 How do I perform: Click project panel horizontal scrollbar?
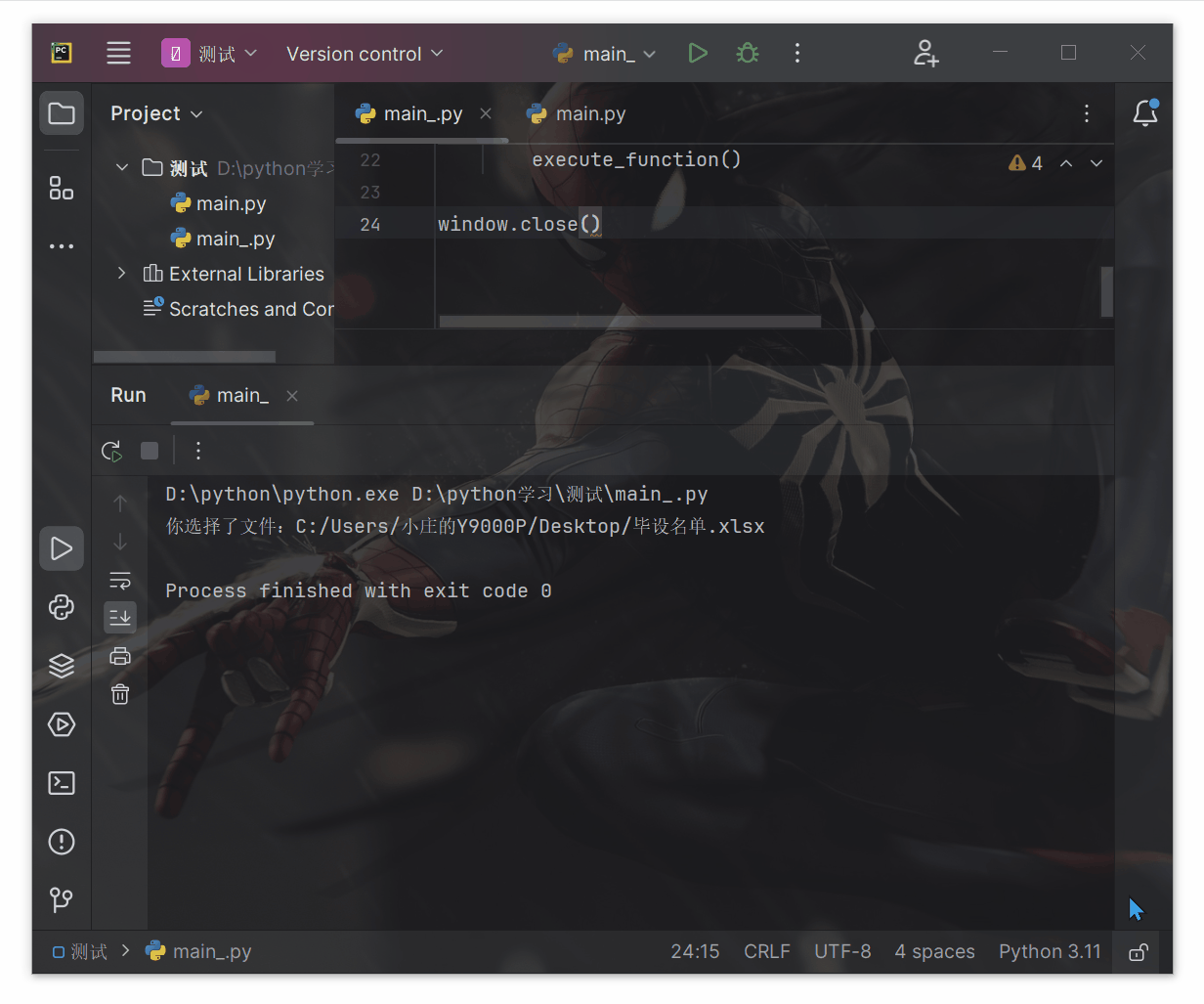[x=185, y=357]
